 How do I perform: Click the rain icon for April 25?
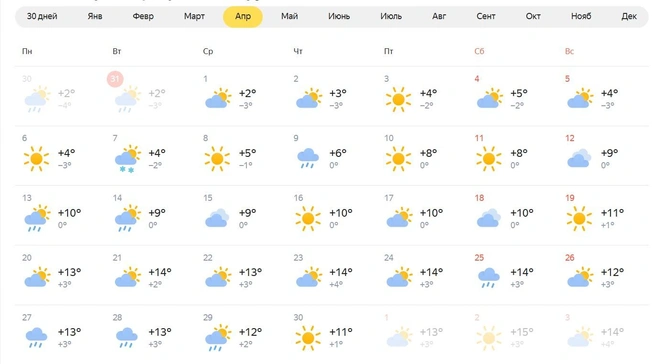point(489,278)
